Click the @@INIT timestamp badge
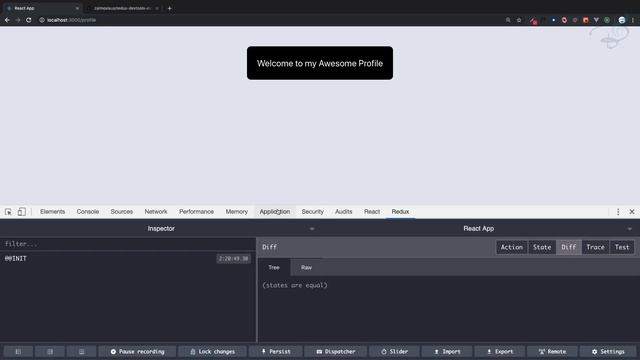Image resolution: width=640 pixels, height=360 pixels. click(233, 258)
